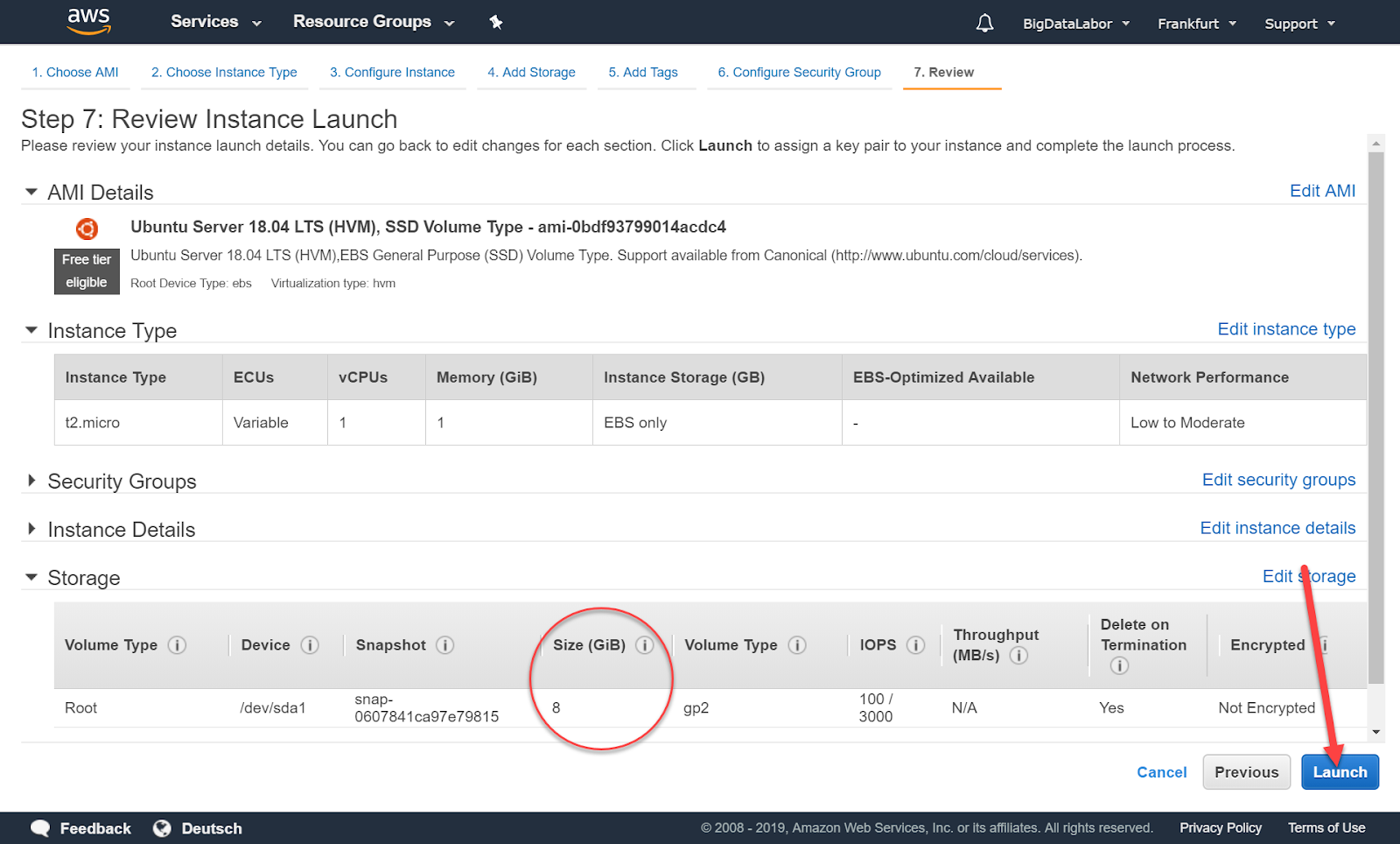Collapse the AMI Details section
1400x844 pixels.
click(31, 192)
